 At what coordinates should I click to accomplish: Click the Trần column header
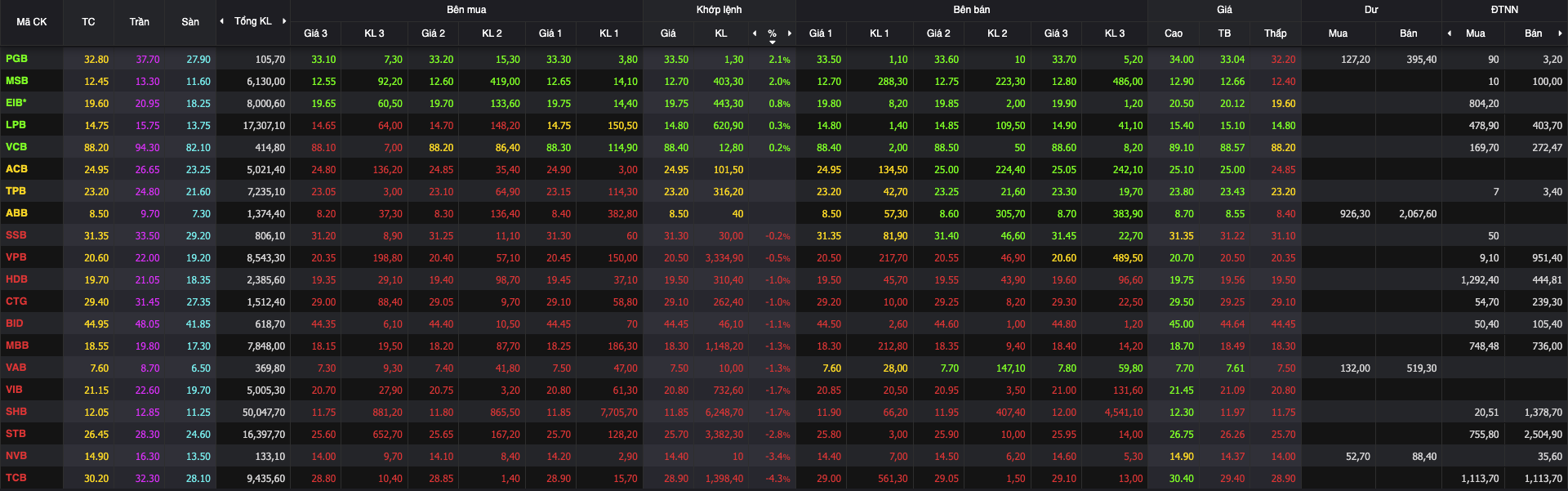click(x=139, y=22)
